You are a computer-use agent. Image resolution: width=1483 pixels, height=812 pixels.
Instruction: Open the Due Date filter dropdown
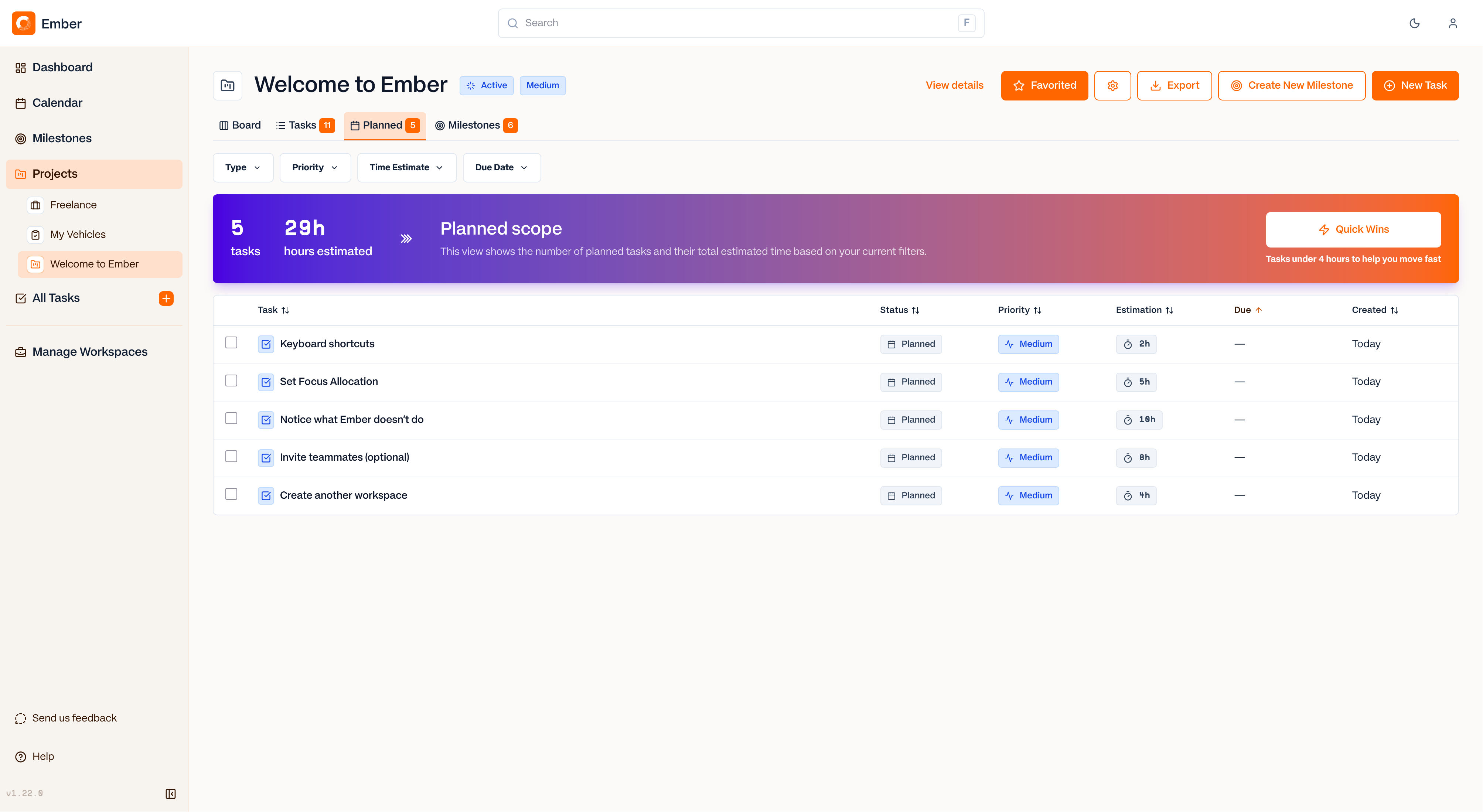pos(501,167)
